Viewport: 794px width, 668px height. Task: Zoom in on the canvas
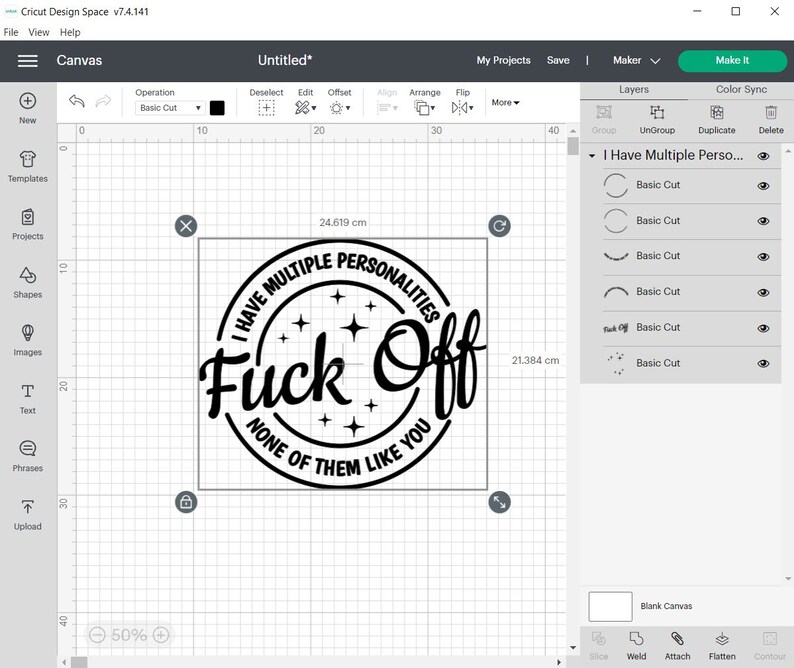pos(161,635)
